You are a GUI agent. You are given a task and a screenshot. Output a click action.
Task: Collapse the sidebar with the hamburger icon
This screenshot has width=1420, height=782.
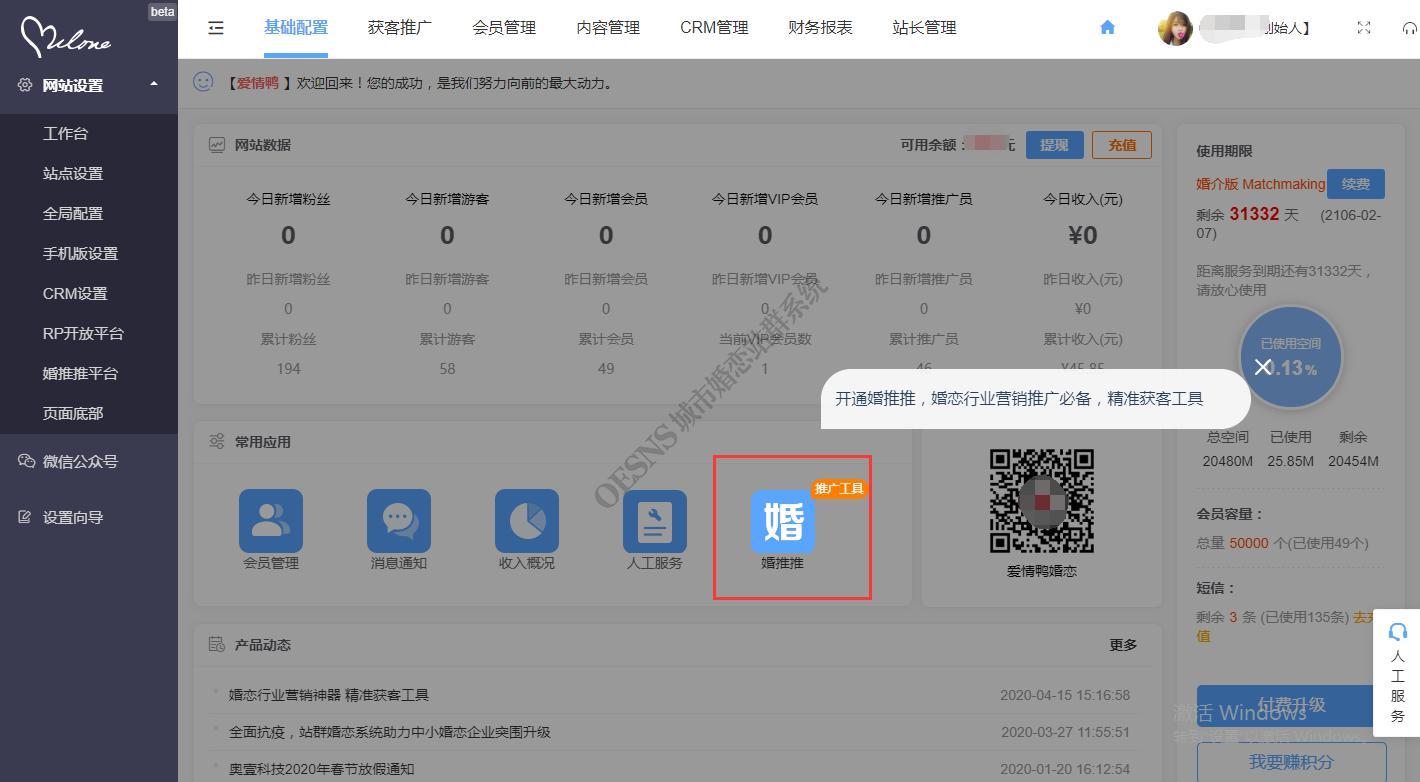(216, 28)
